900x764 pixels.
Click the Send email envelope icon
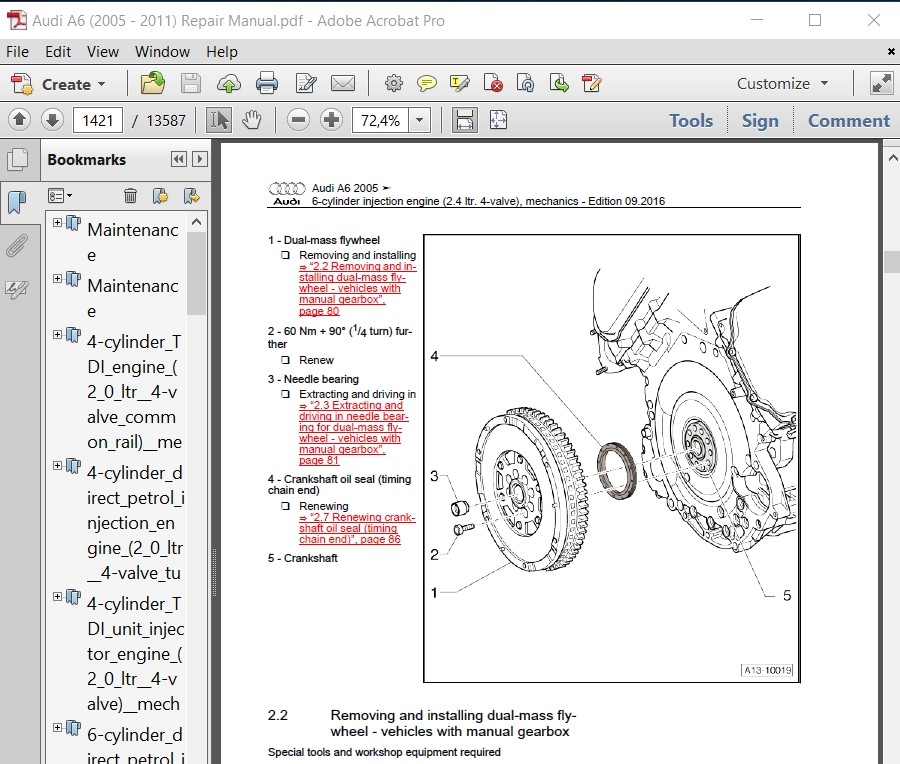(343, 84)
